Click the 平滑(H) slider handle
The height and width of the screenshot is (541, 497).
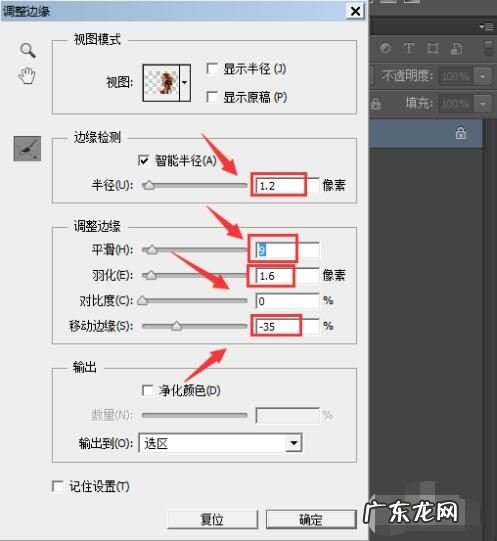click(x=151, y=250)
